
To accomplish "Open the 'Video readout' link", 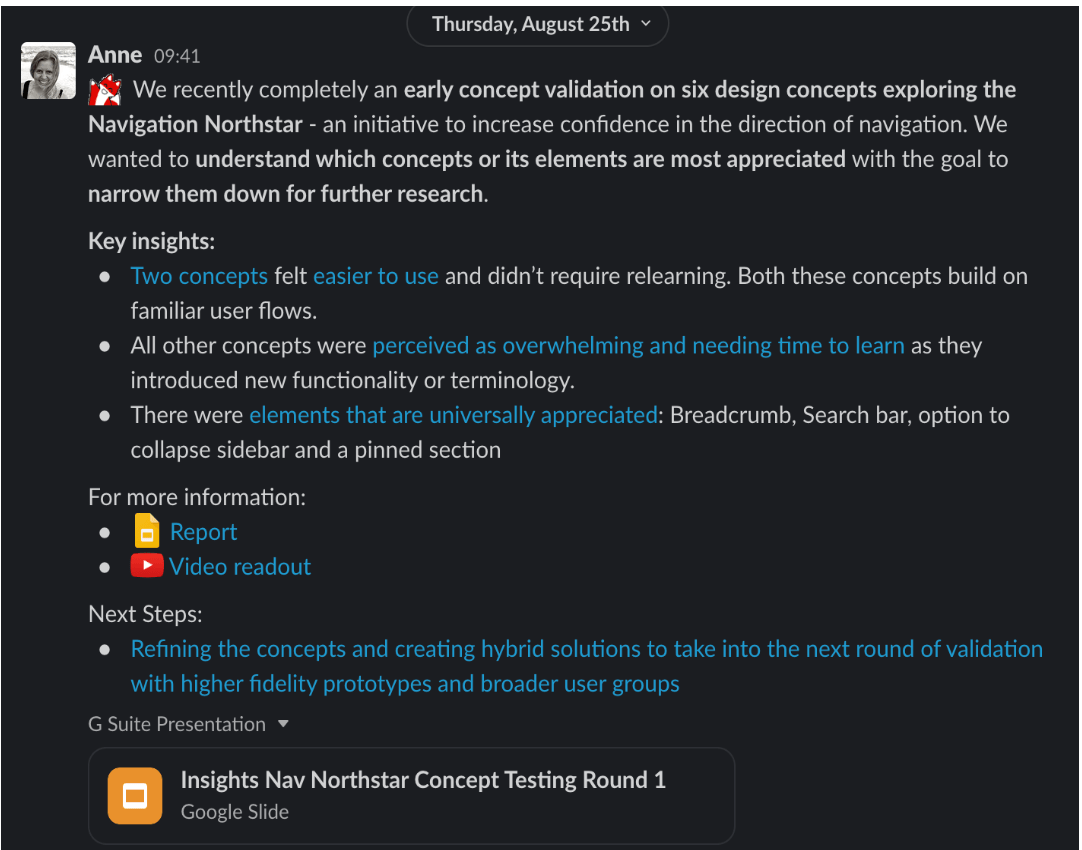I will coord(239,566).
